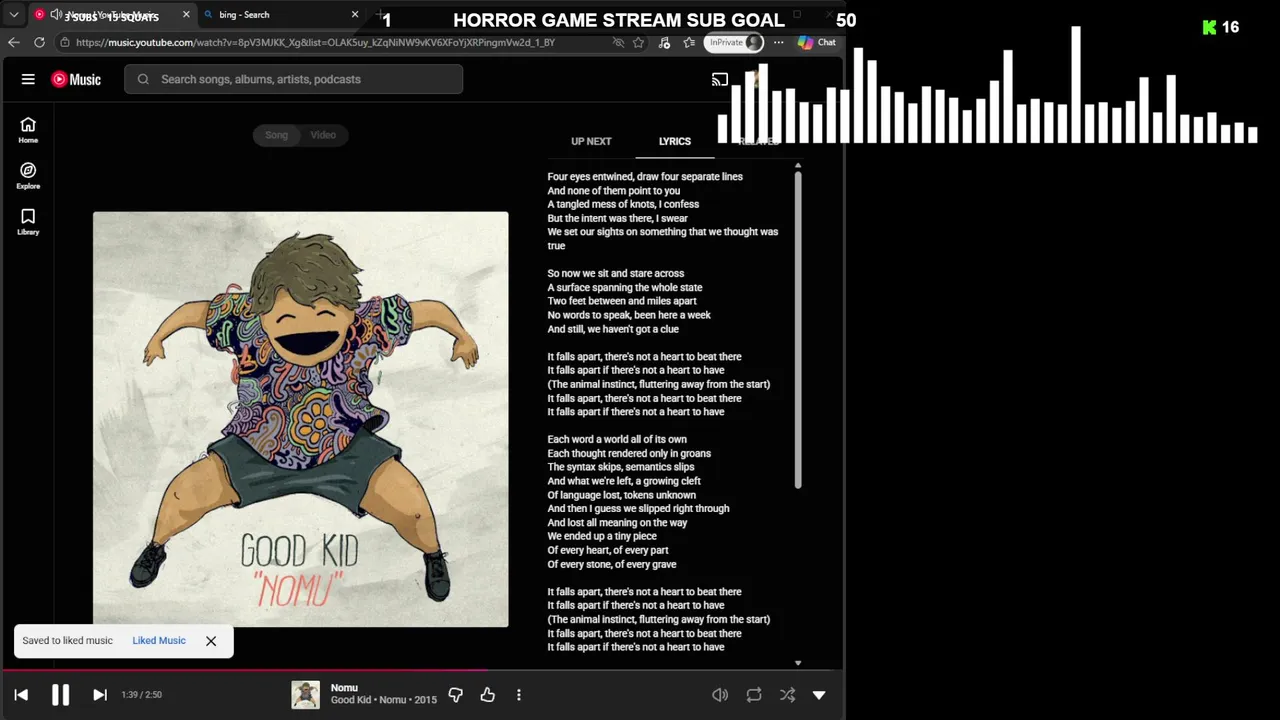
Task: Click the Nomu album artwork
Action: point(300,419)
